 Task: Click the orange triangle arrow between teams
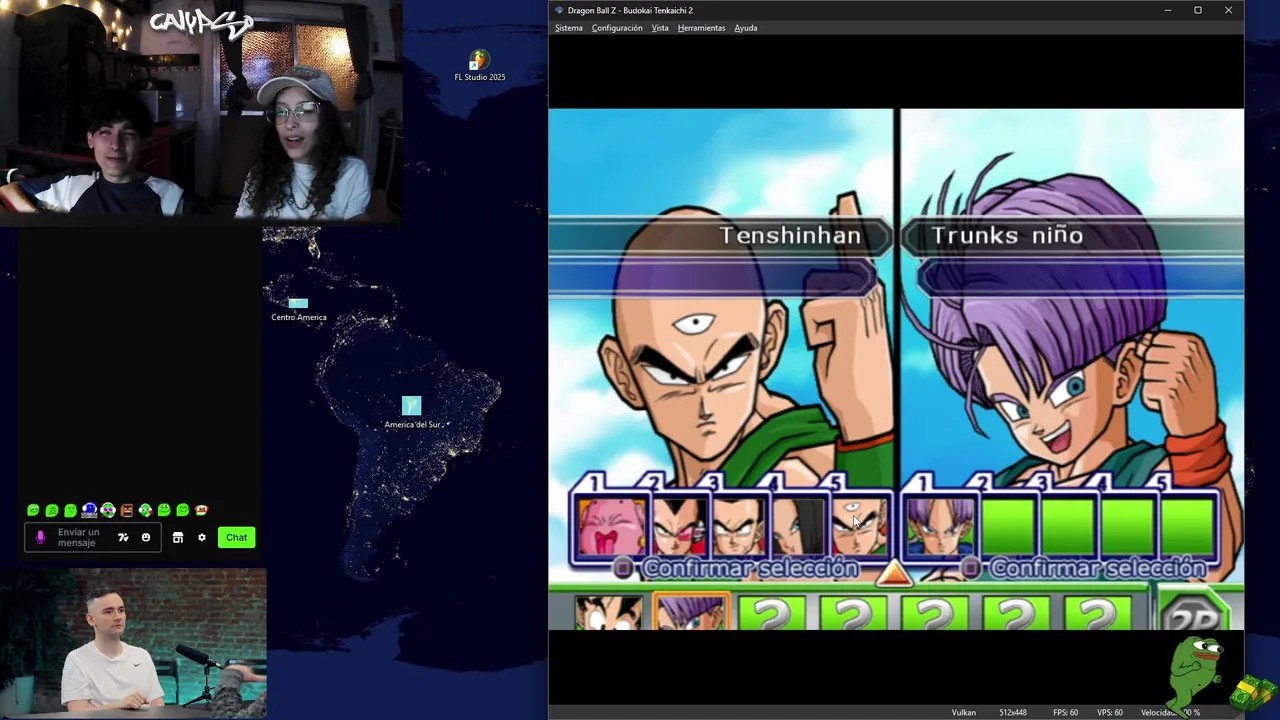895,573
